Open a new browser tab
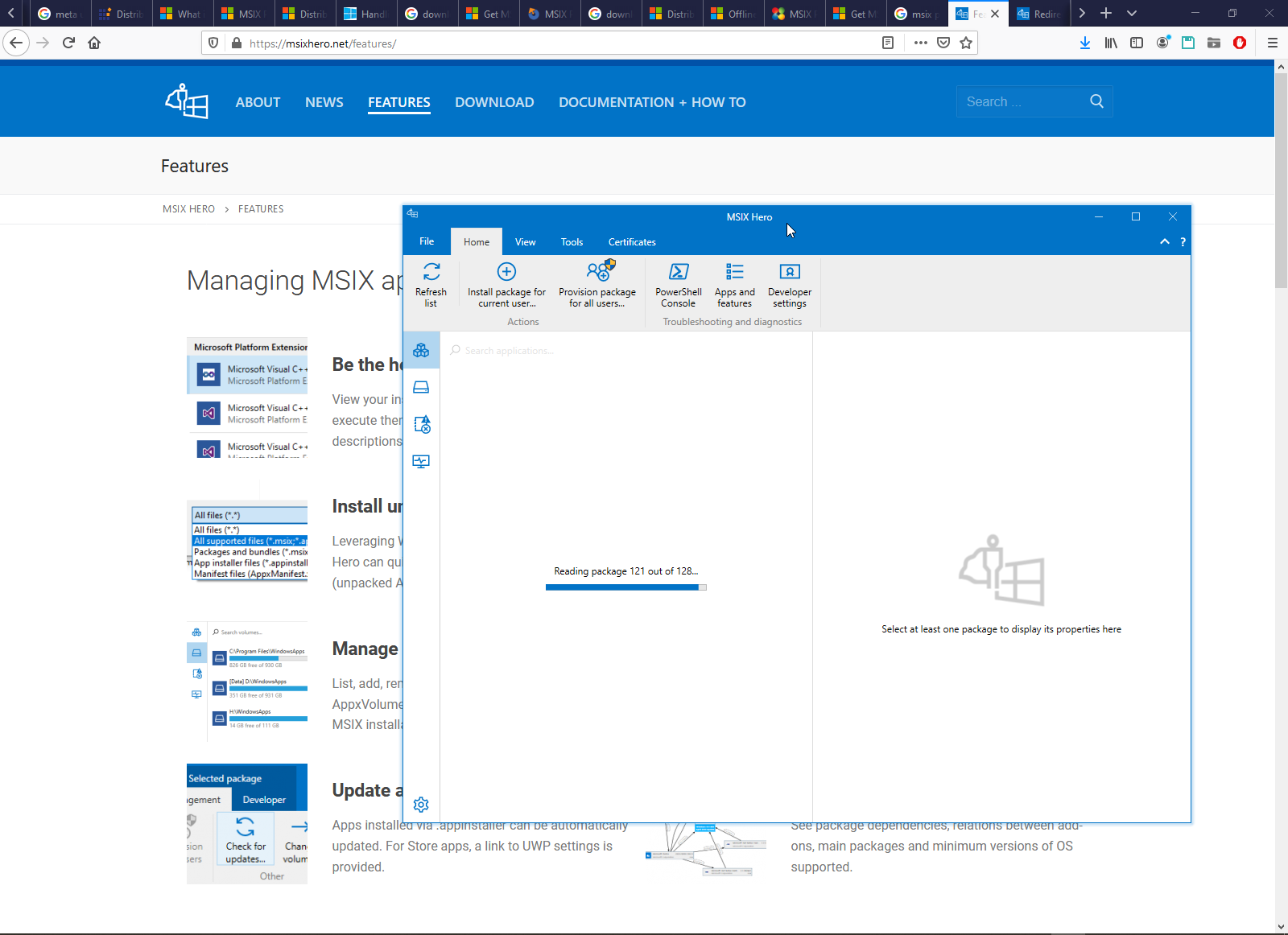This screenshot has width=1288, height=935. (1106, 14)
